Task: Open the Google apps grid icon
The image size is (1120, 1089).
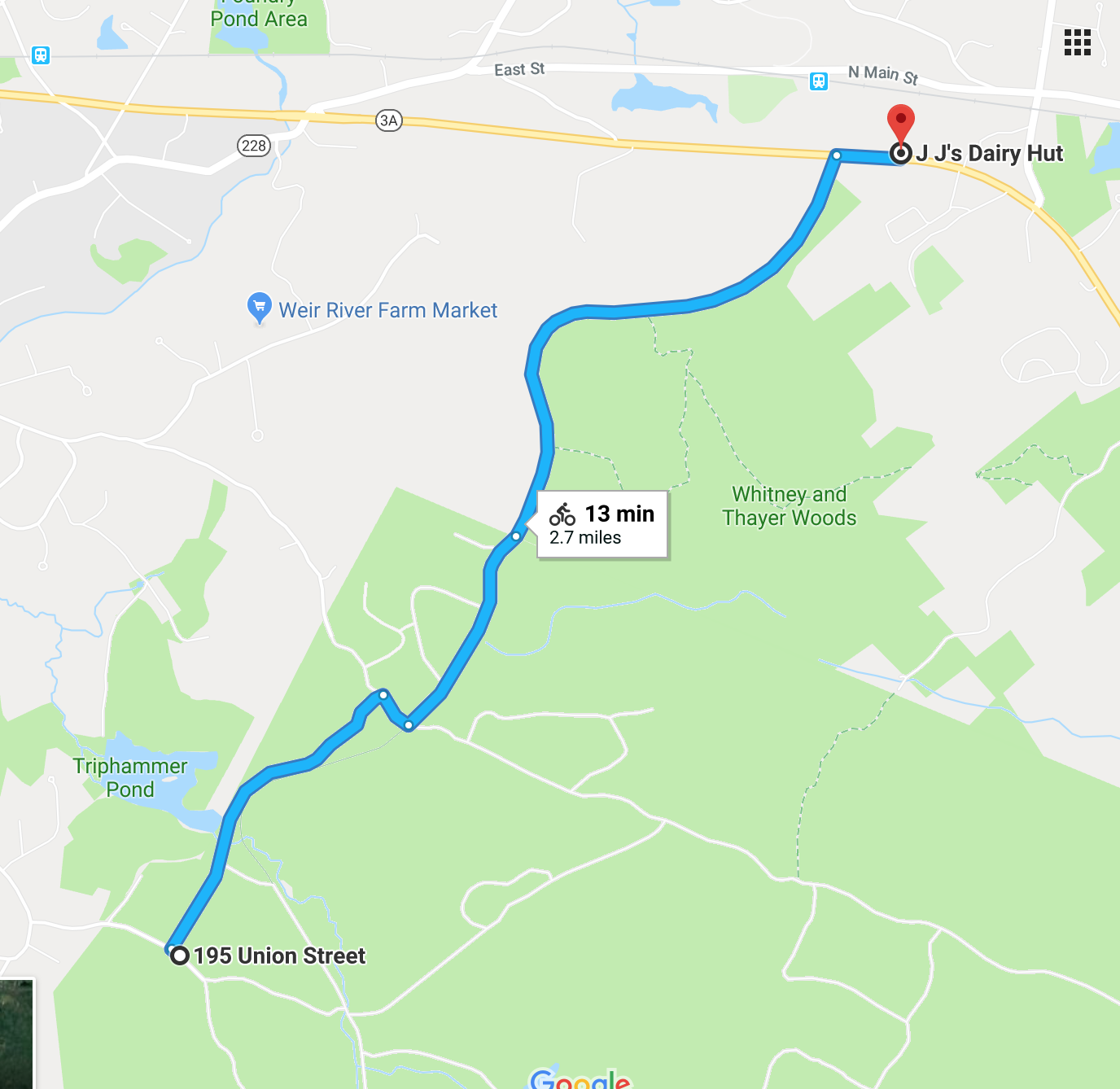Action: (1077, 42)
